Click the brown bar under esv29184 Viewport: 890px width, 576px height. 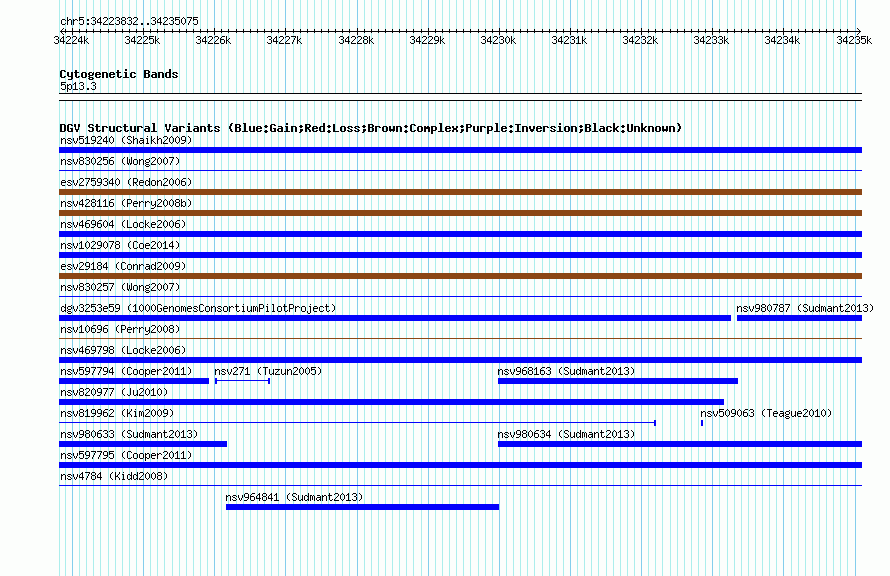click(x=460, y=276)
